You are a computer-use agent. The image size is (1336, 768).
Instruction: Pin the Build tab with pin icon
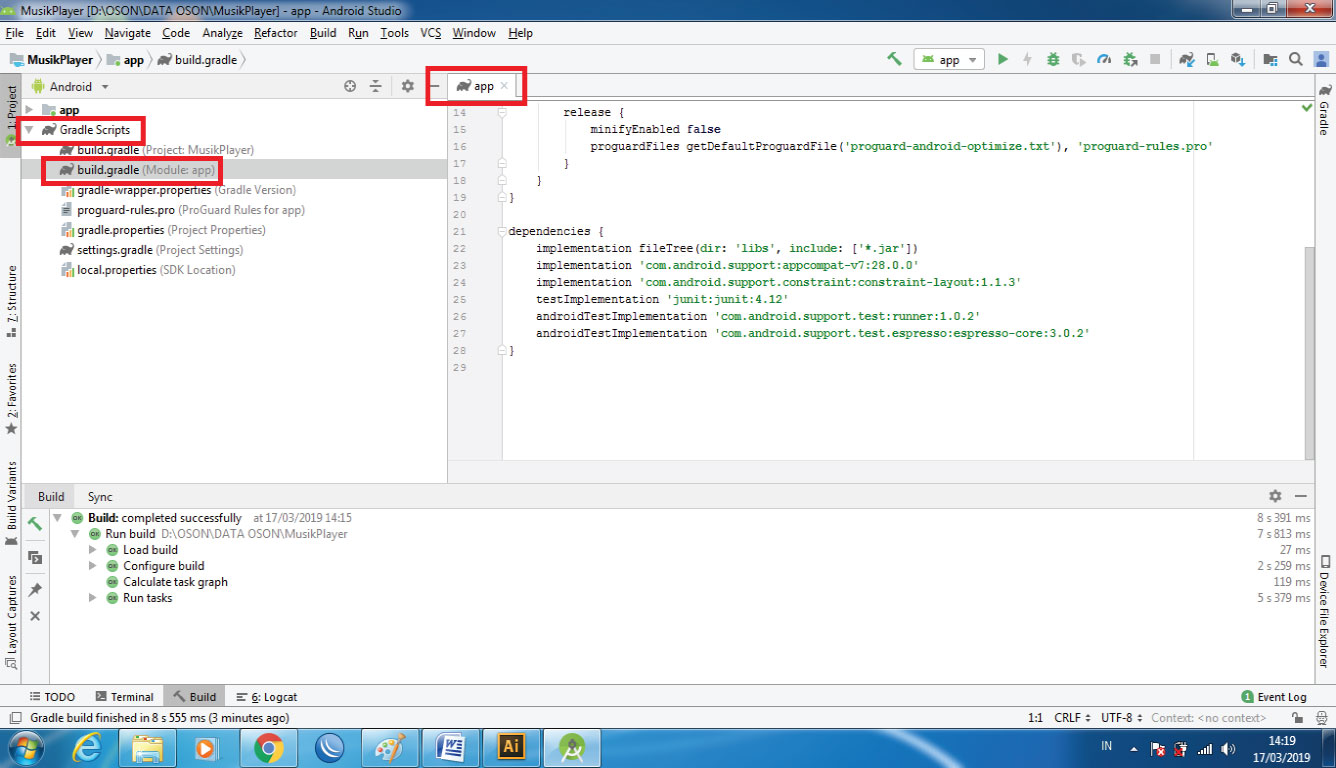pos(35,590)
